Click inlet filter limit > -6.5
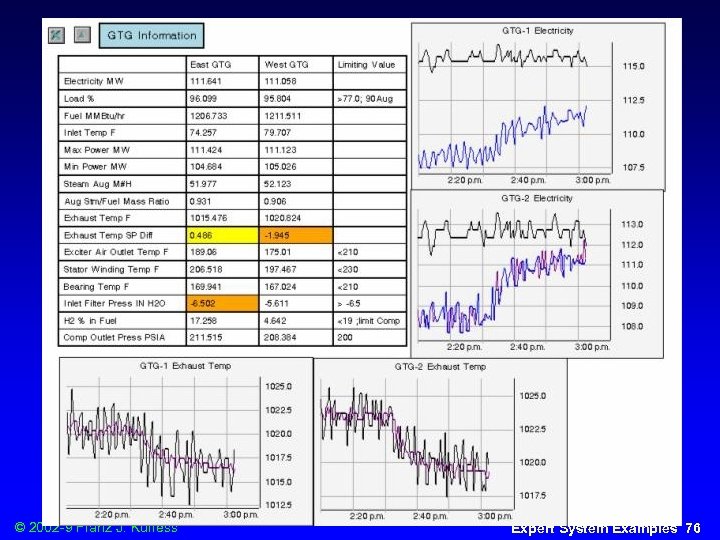Viewport: 720px width, 540px height. pyautogui.click(x=349, y=304)
